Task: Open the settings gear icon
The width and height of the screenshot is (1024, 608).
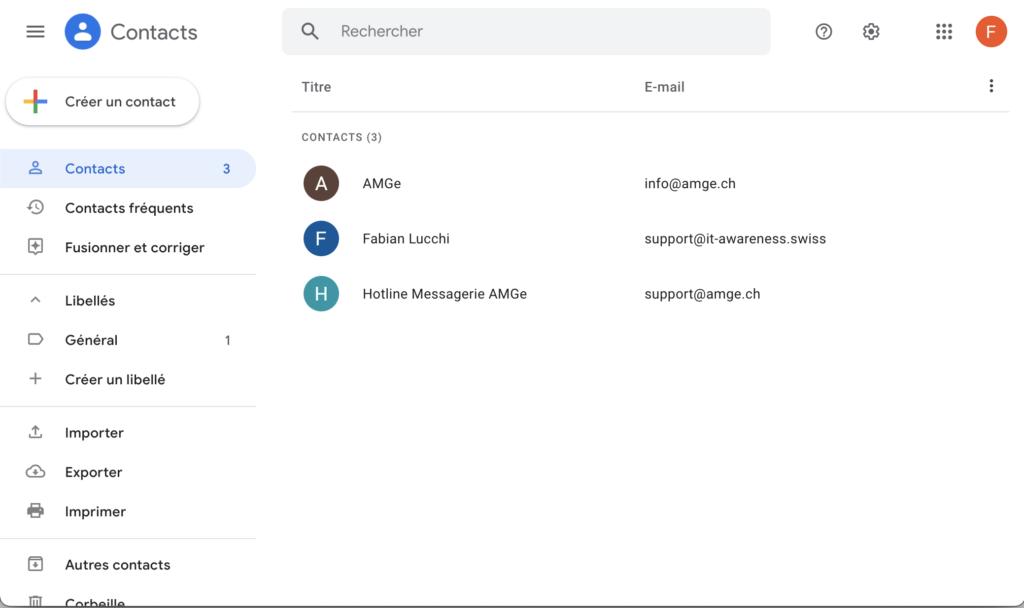Action: click(x=871, y=32)
